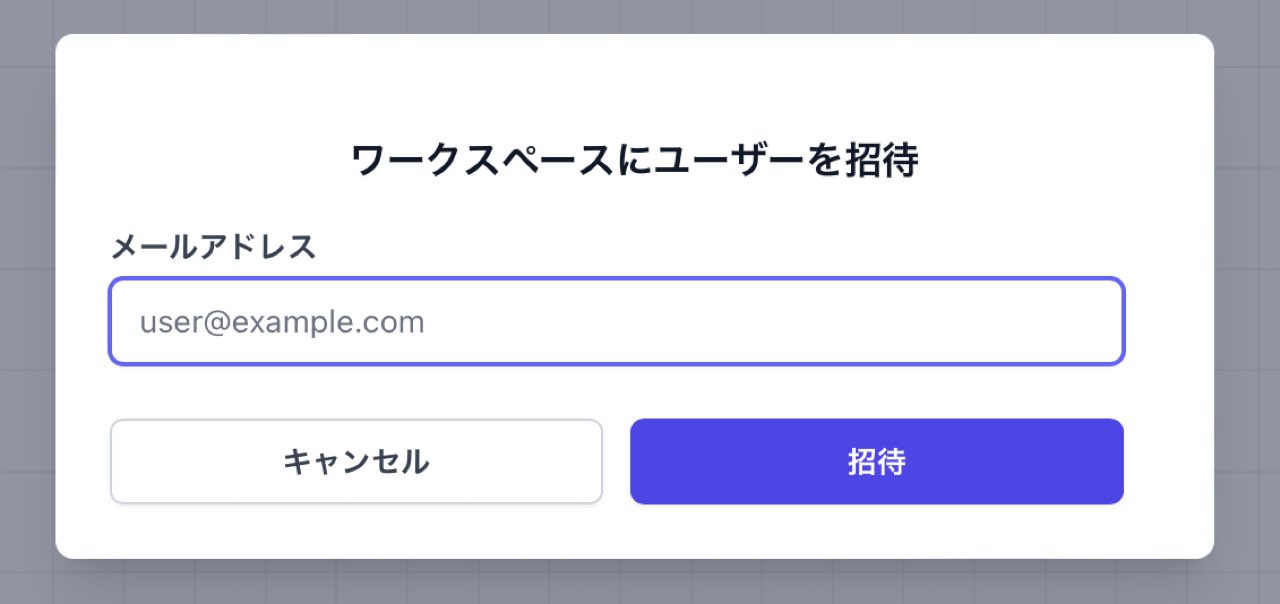The height and width of the screenshot is (604, 1280).
Task: Dismiss the dialog using キャンセル
Action: point(356,461)
